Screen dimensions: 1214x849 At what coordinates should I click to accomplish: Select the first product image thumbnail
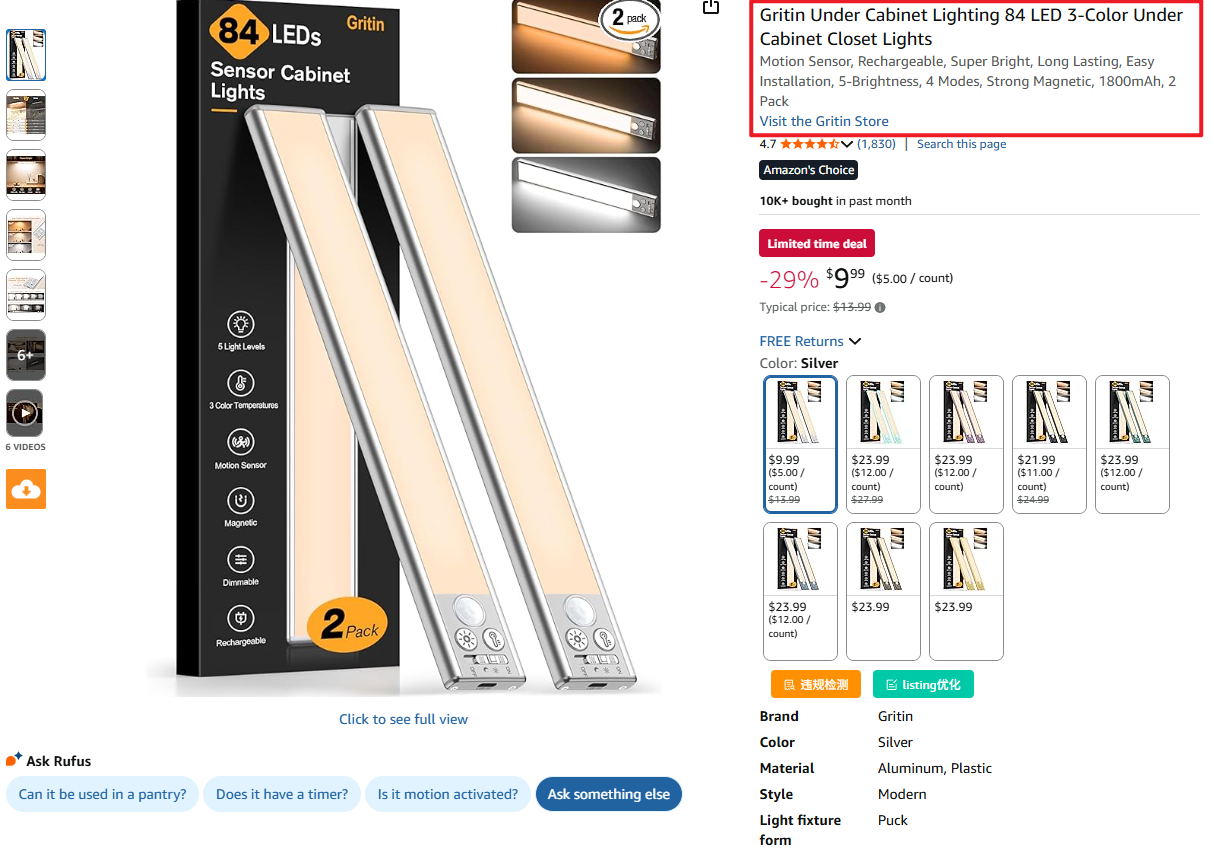(26, 55)
